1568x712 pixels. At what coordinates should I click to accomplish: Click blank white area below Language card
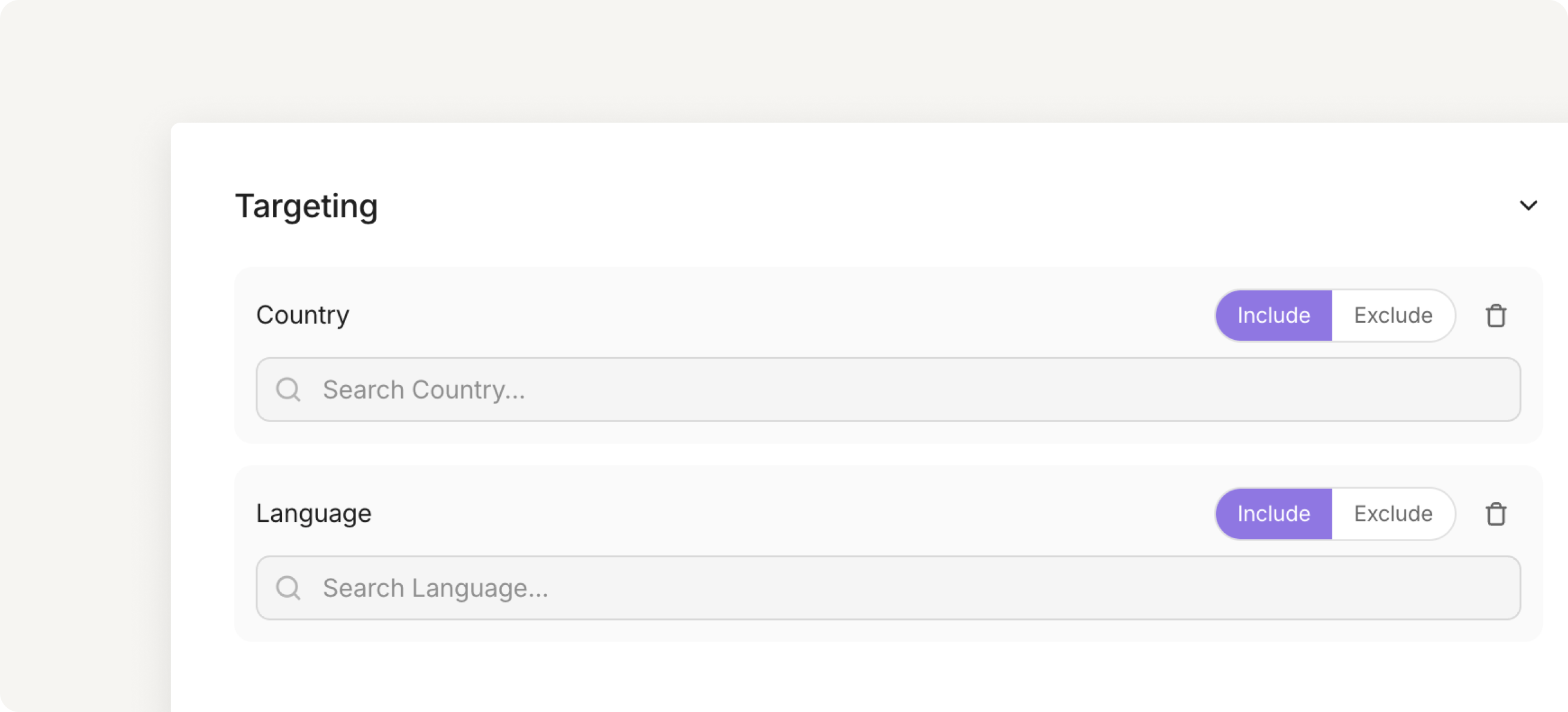pyautogui.click(x=852, y=677)
